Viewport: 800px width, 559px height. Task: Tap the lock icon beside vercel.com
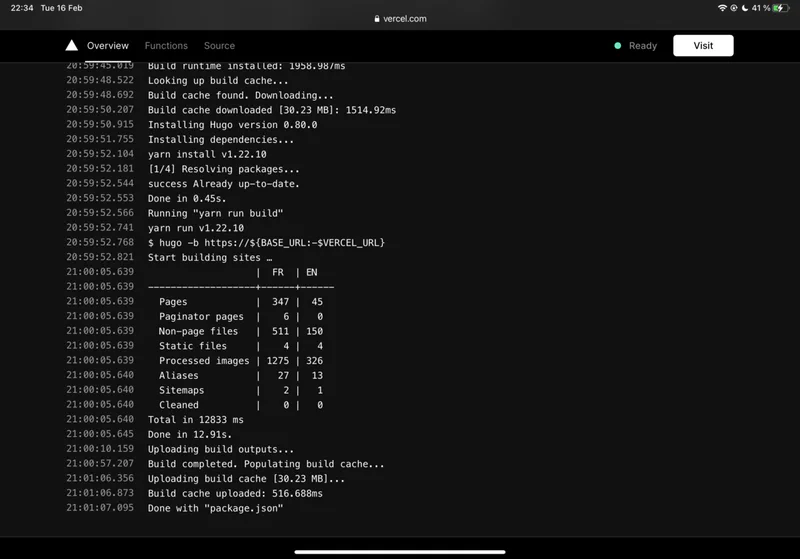pyautogui.click(x=376, y=18)
